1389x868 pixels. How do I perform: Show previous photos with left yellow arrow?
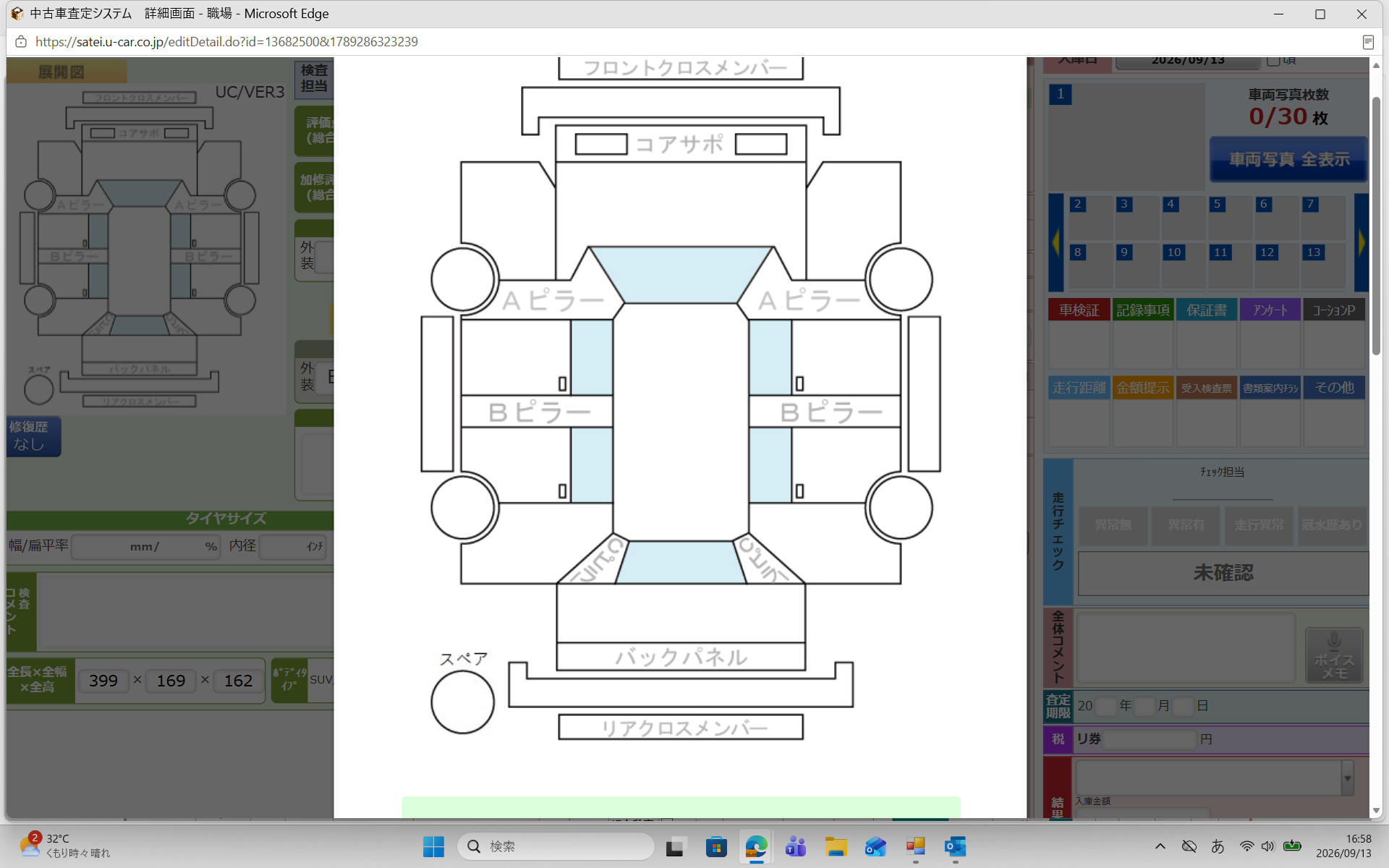click(1055, 242)
